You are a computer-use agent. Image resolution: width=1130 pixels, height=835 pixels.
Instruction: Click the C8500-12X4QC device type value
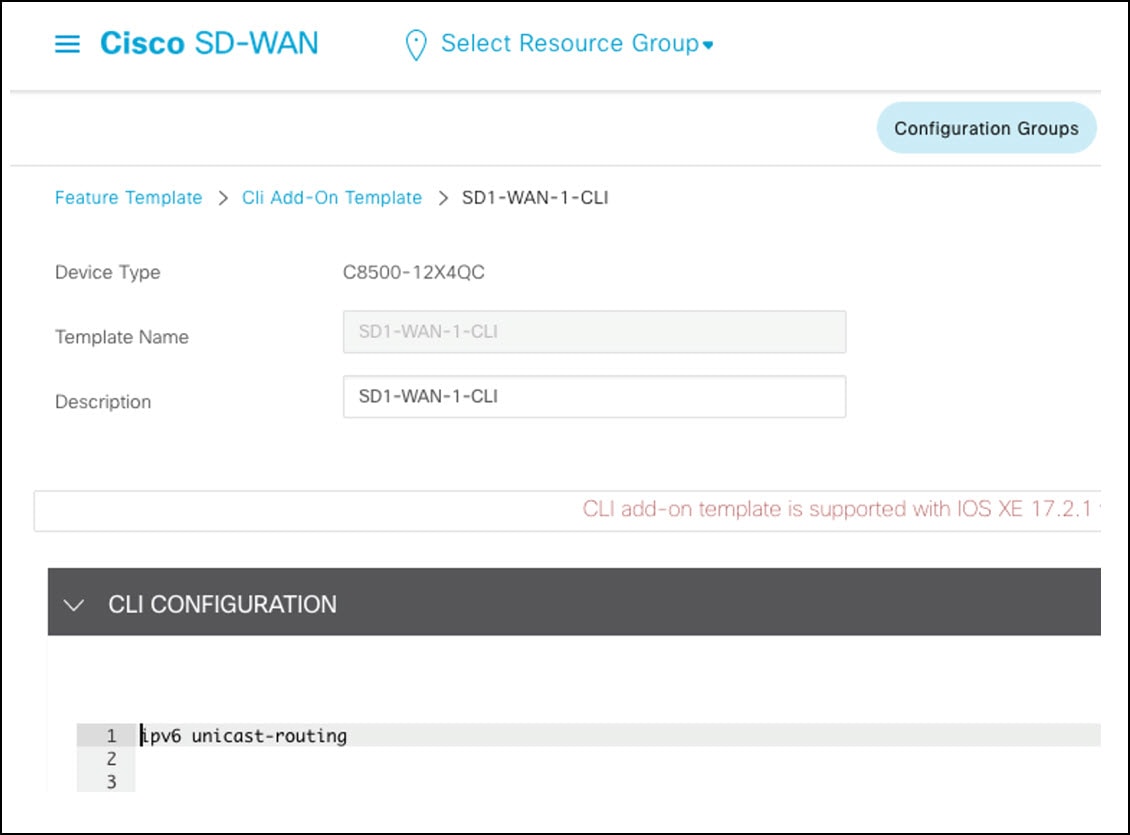pyautogui.click(x=414, y=272)
